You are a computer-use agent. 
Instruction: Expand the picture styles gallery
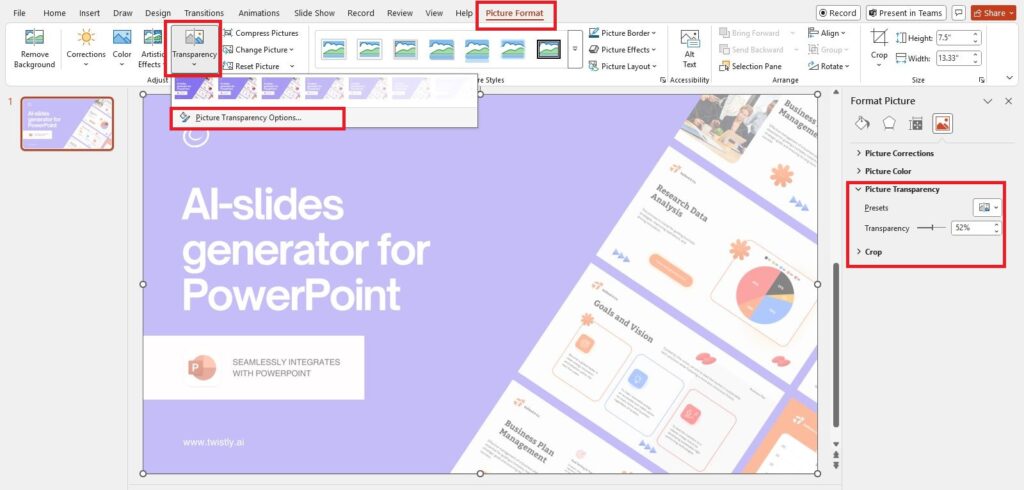click(575, 49)
